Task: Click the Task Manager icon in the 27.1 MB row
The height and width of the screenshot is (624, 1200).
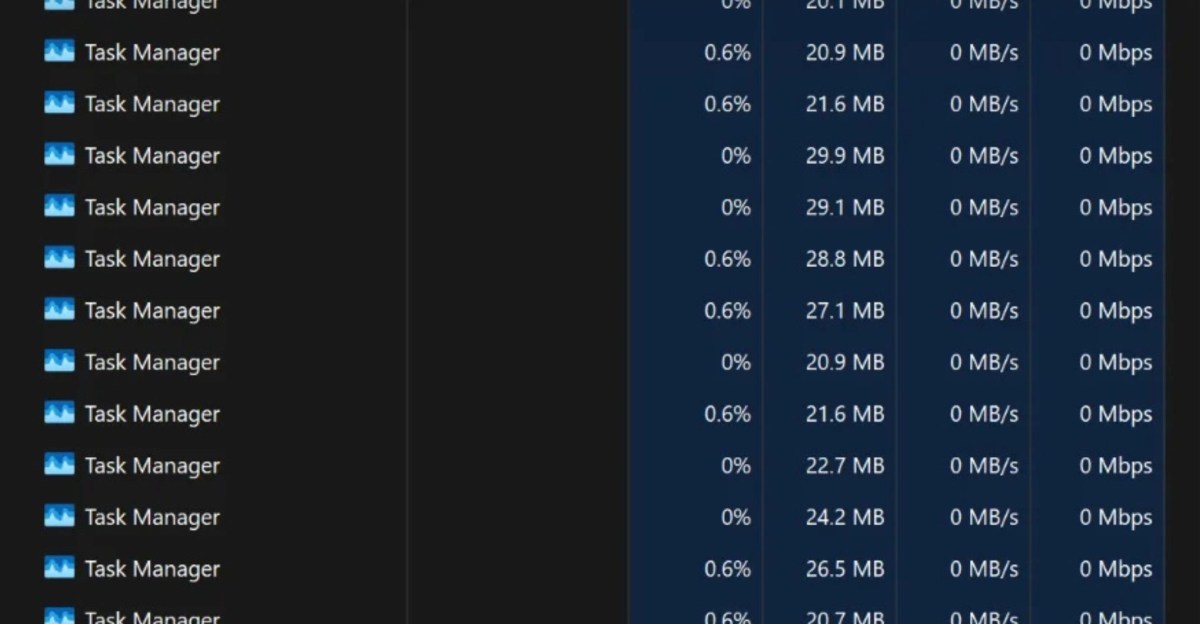Action: click(x=60, y=310)
